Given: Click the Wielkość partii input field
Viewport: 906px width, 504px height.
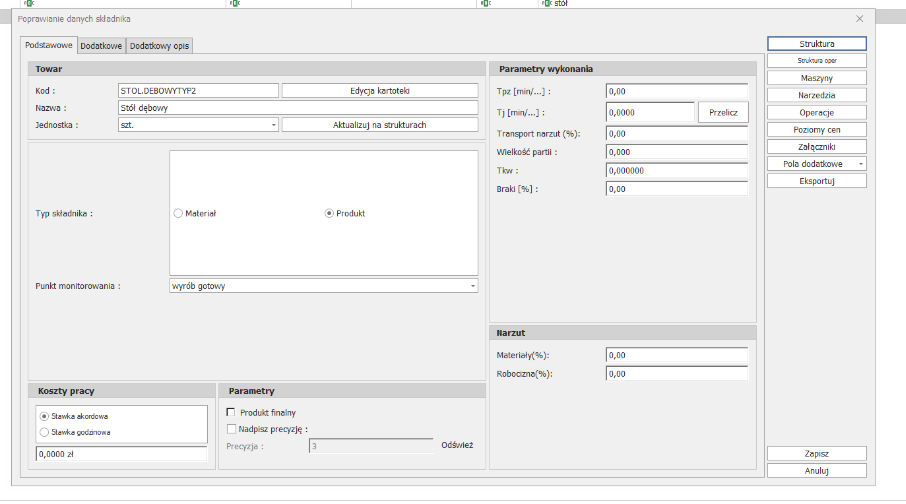Looking at the screenshot, I should click(x=676, y=152).
